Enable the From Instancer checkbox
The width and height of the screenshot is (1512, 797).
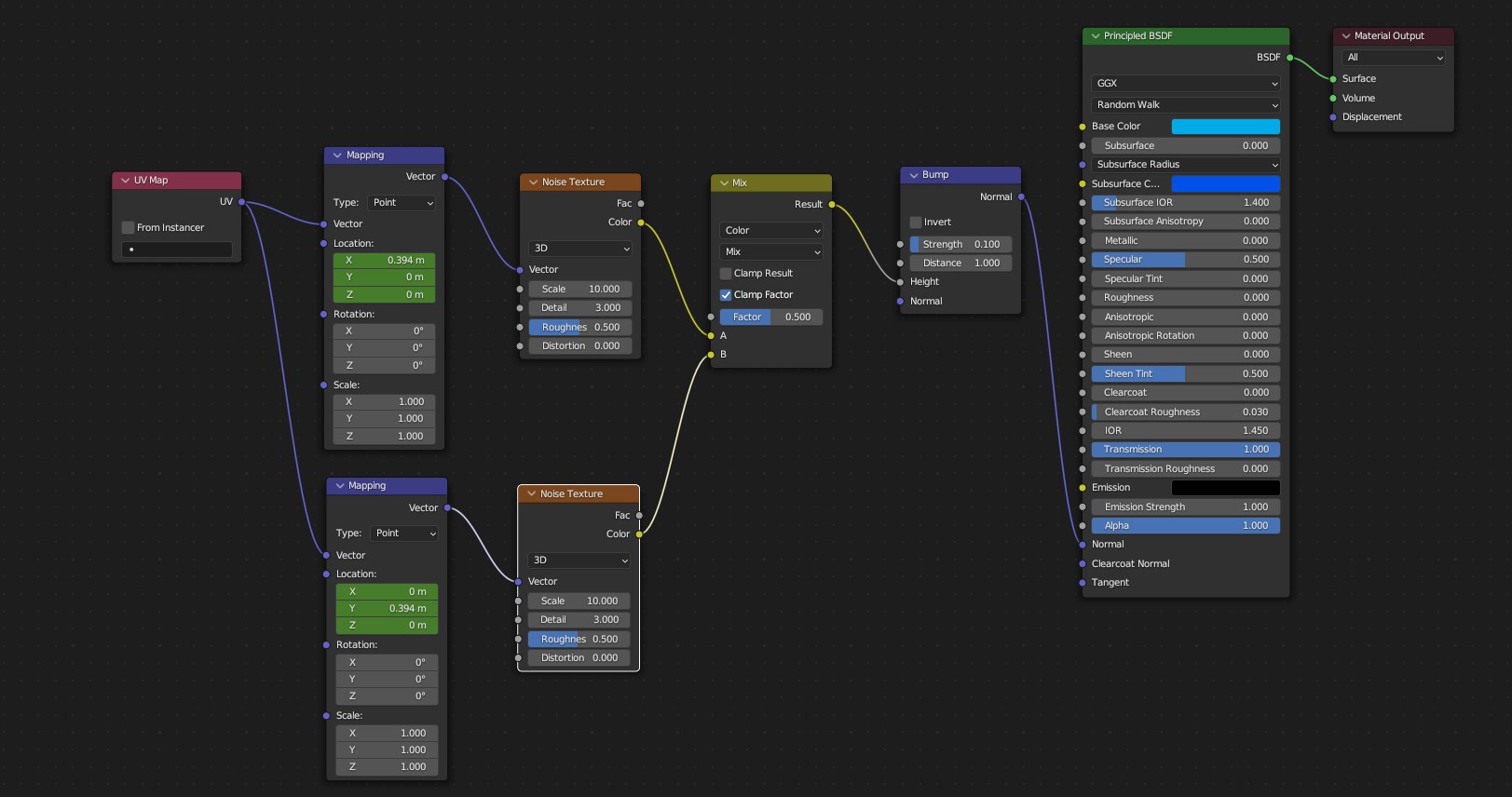(129, 228)
